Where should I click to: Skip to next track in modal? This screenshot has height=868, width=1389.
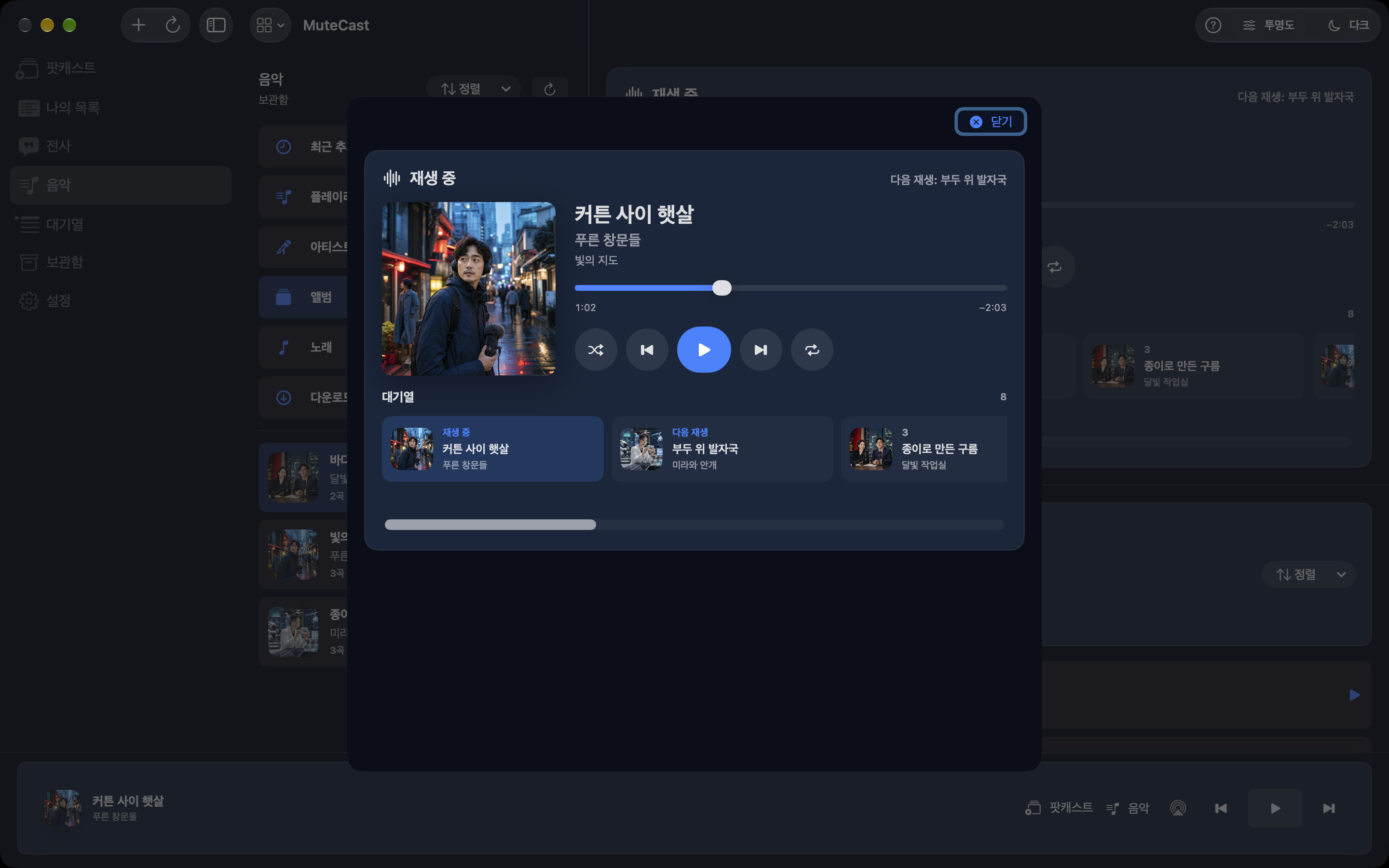[x=761, y=350]
